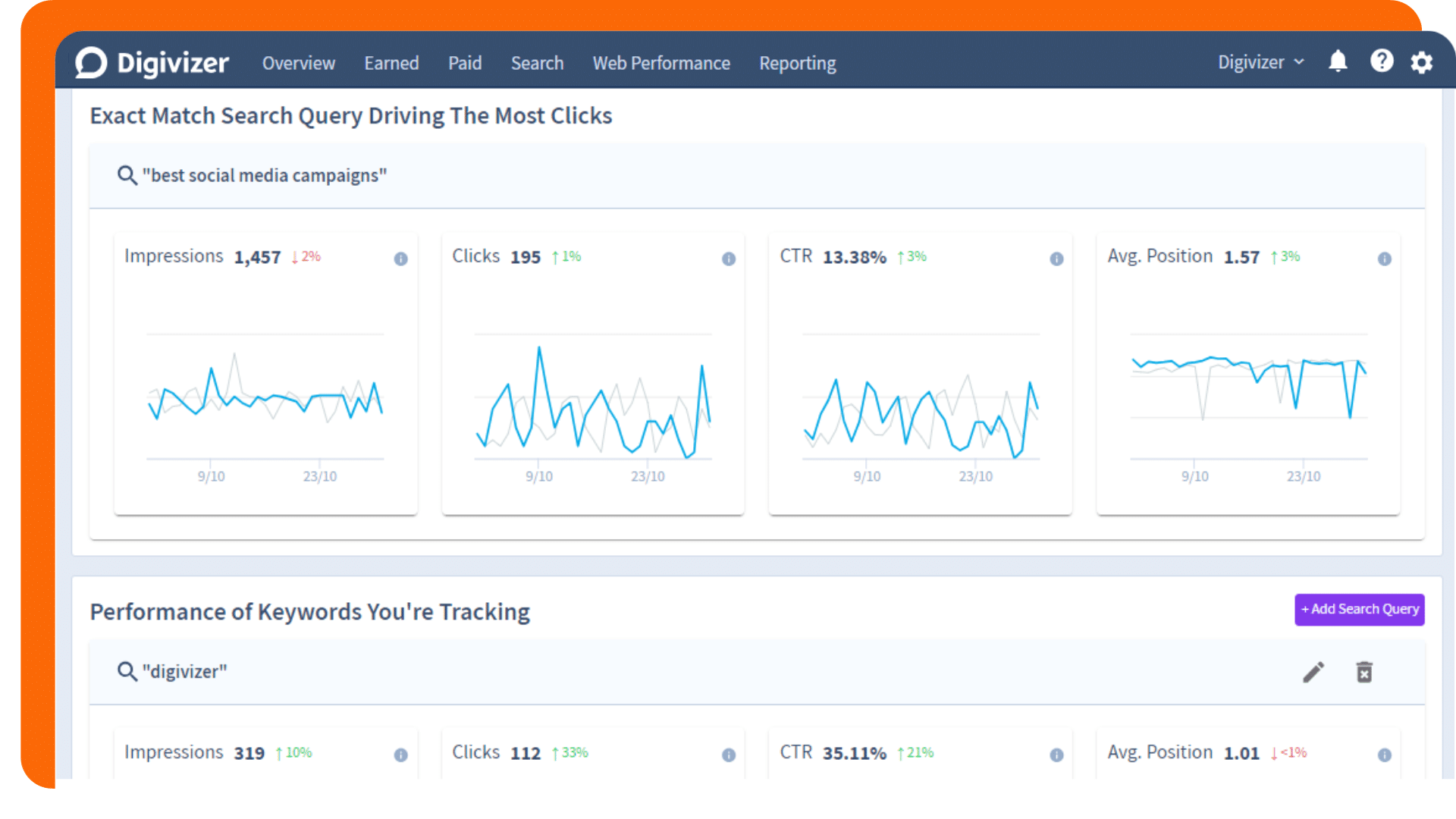Screen dimensions: 1456x819
Task: Expand the Digivizer account dropdown
Action: [1260, 62]
